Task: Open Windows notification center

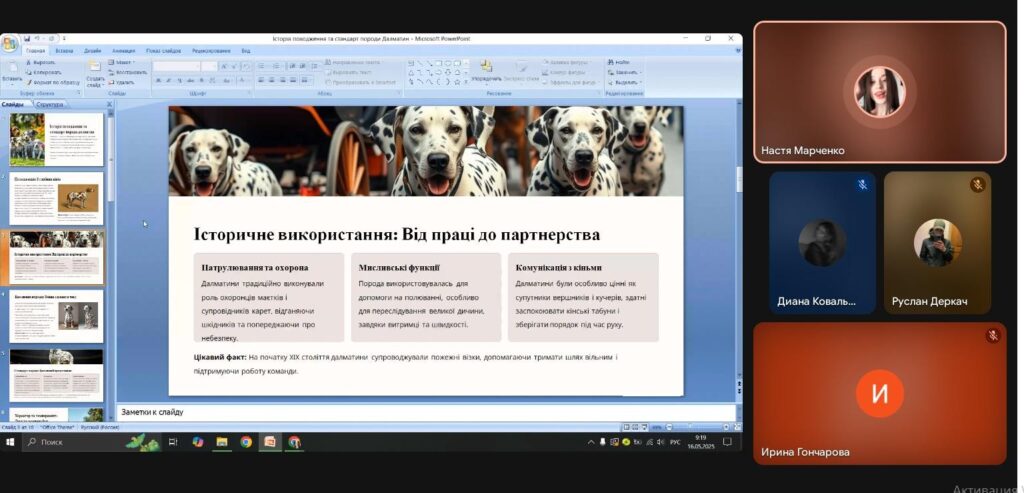Action: [727, 442]
